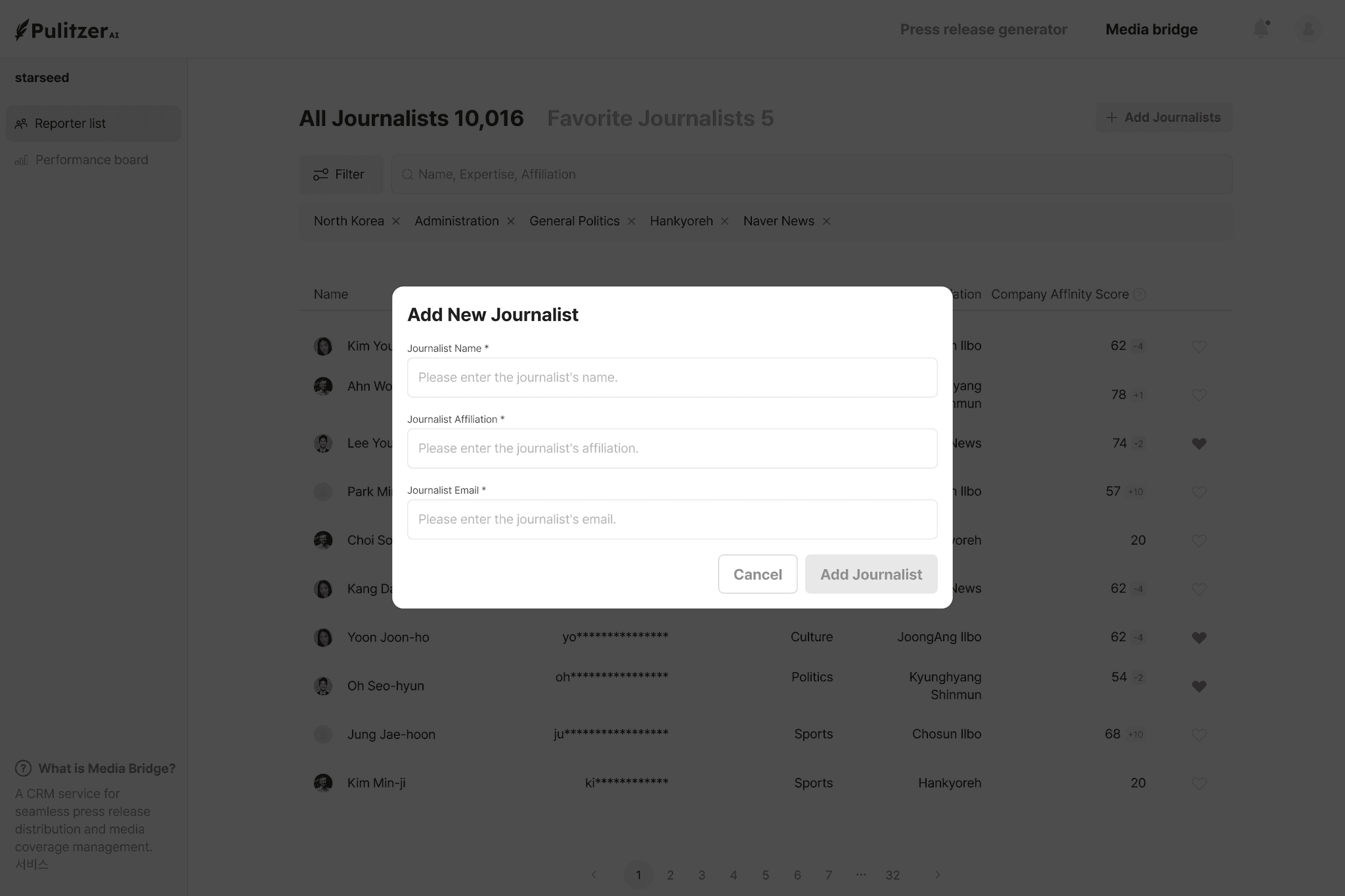Jump to page 32 in pagination
The image size is (1345, 896).
(892, 875)
